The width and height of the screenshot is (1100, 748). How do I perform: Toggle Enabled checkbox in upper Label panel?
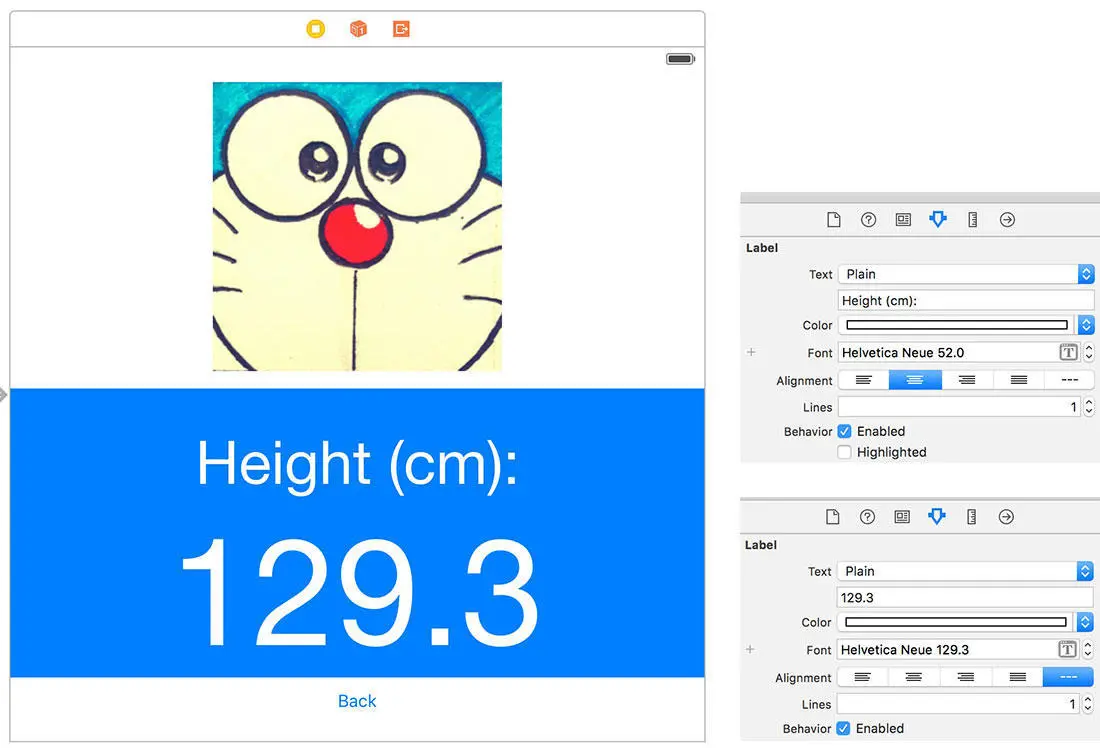coord(845,432)
